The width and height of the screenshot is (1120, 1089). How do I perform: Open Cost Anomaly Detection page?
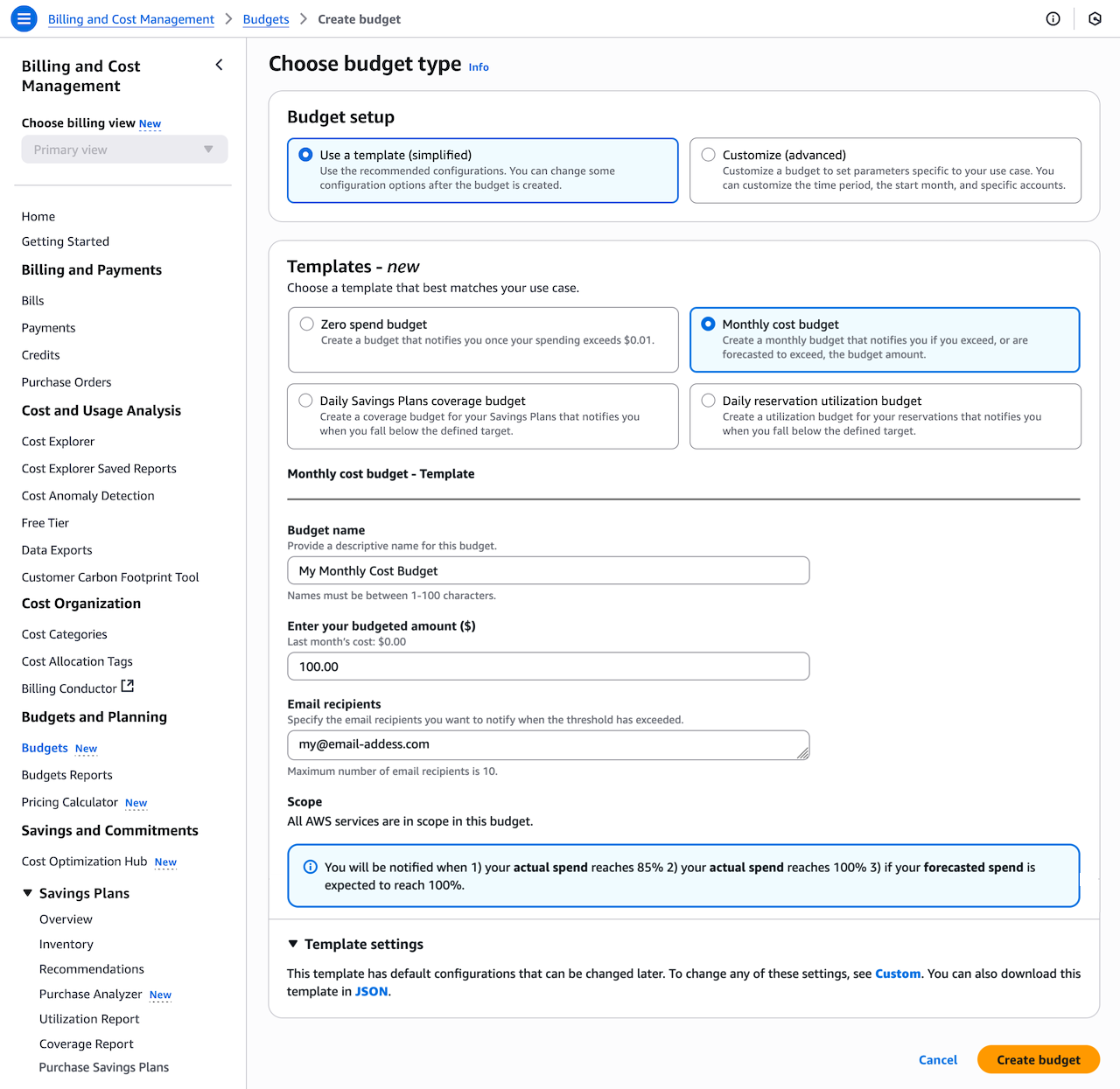pos(88,496)
